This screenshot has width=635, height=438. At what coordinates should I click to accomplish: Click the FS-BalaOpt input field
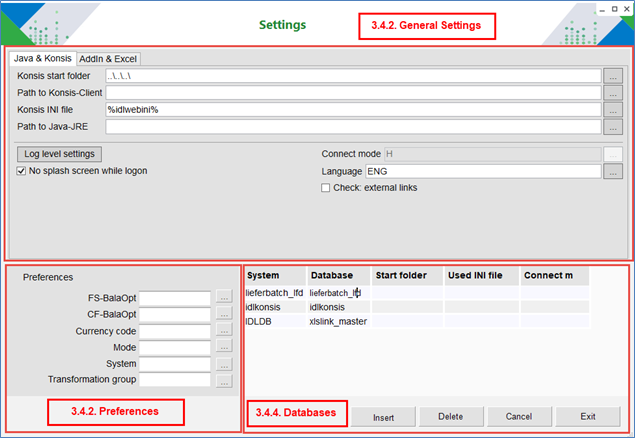[175, 298]
